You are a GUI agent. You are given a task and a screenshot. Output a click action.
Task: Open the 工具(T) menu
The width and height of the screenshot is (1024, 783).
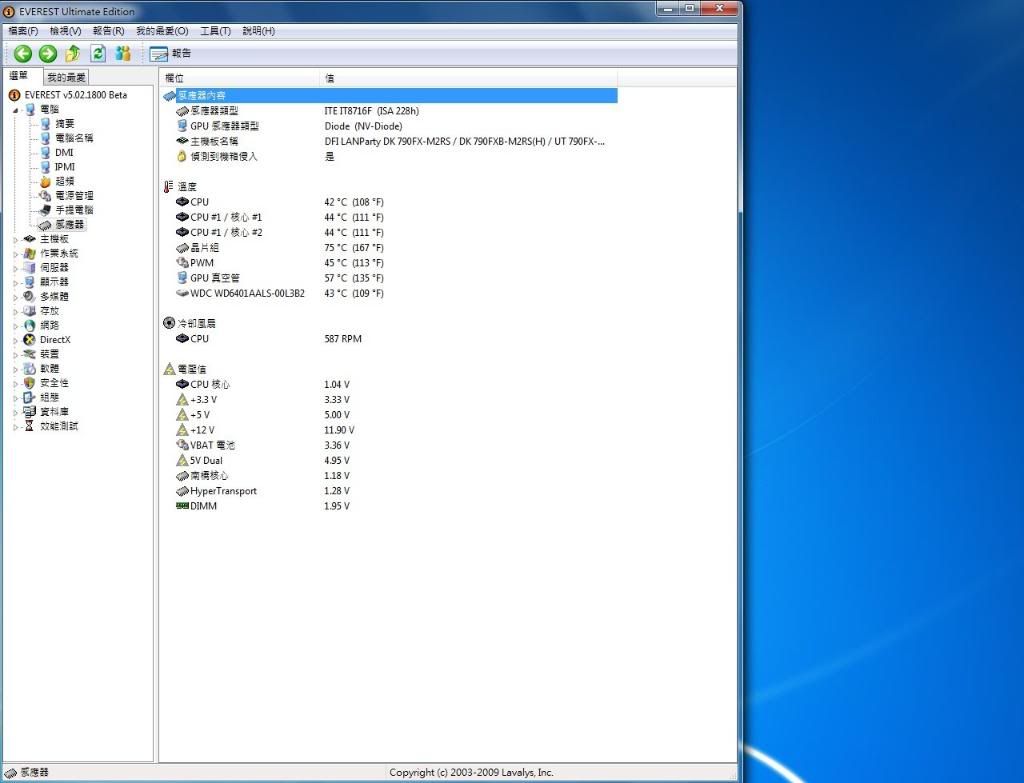(x=216, y=31)
